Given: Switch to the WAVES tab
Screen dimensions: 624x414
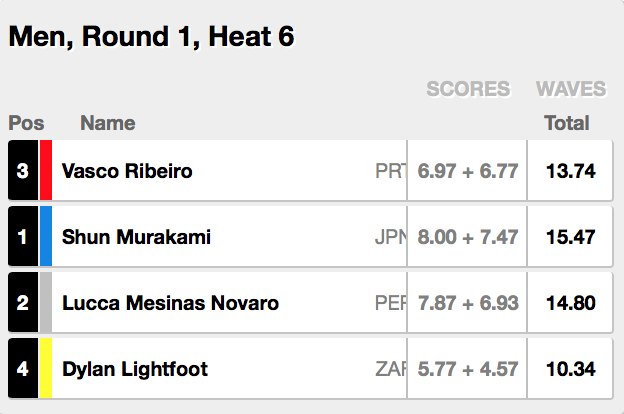Looking at the screenshot, I should [571, 89].
